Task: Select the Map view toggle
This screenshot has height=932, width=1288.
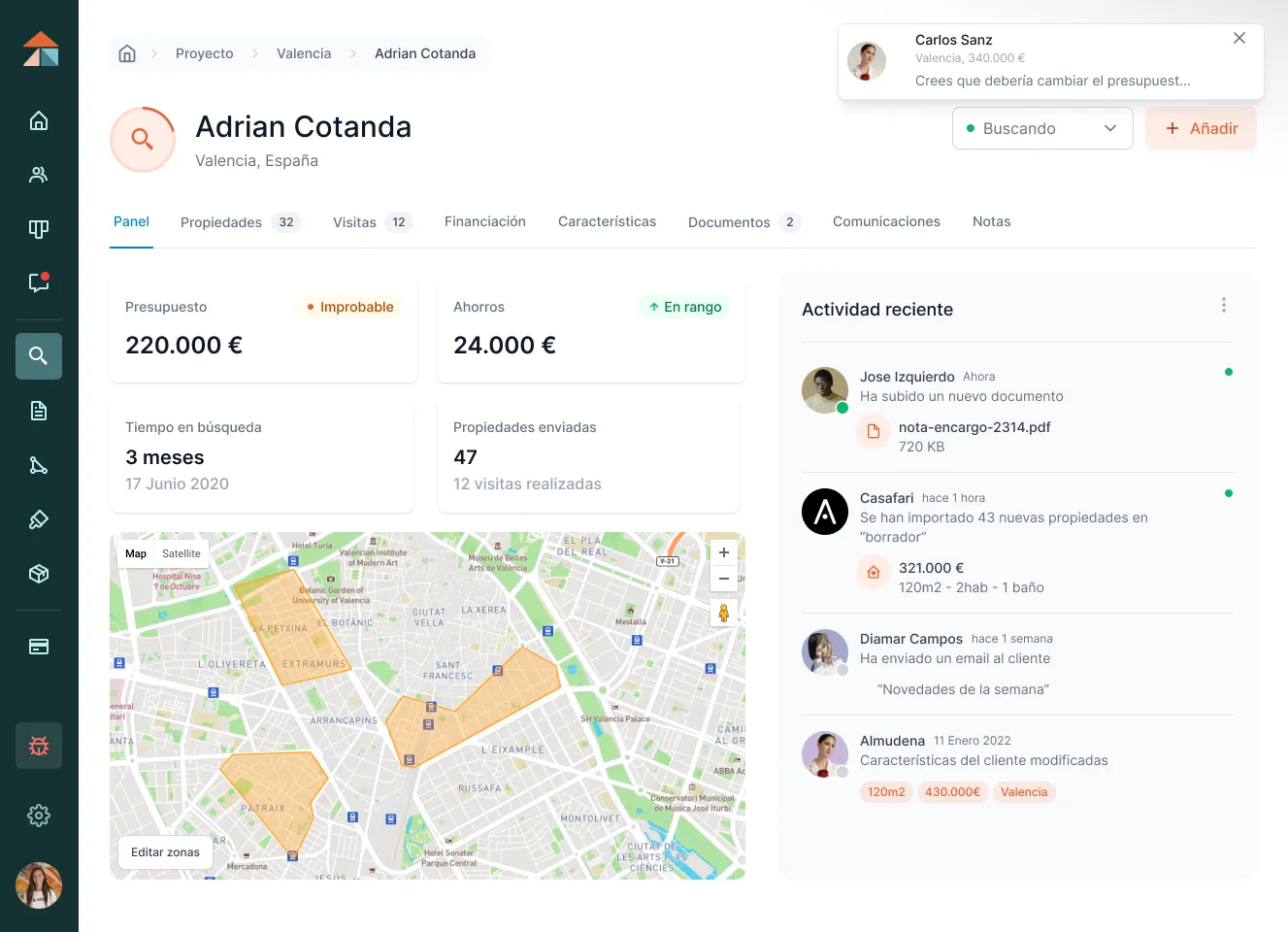Action: 136,553
